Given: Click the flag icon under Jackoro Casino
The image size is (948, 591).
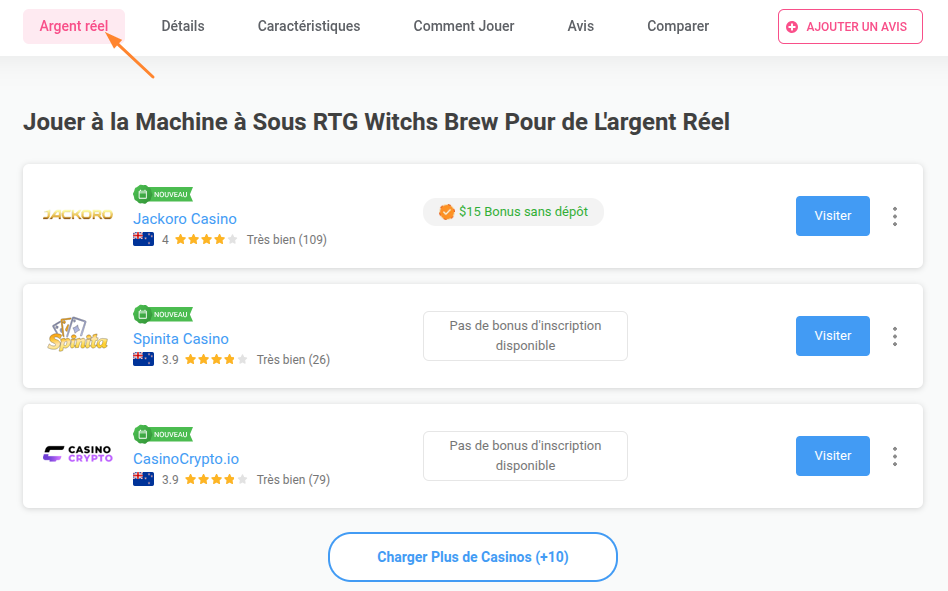Looking at the screenshot, I should [x=143, y=239].
